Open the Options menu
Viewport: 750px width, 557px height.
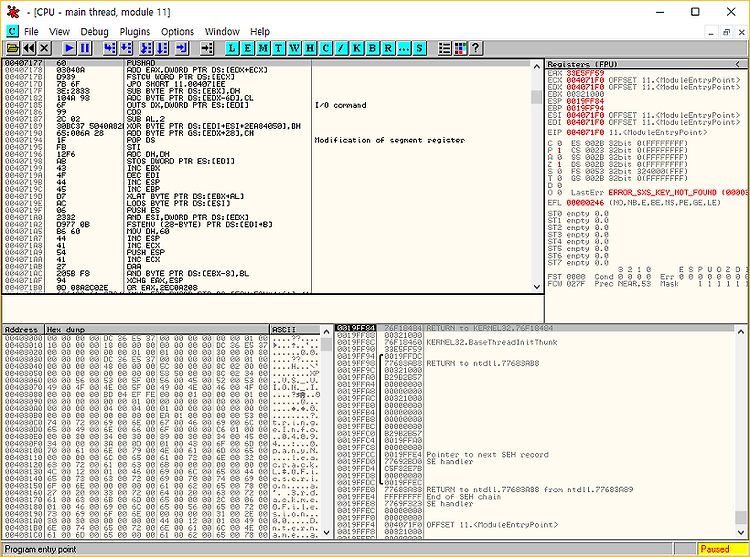[x=177, y=32]
